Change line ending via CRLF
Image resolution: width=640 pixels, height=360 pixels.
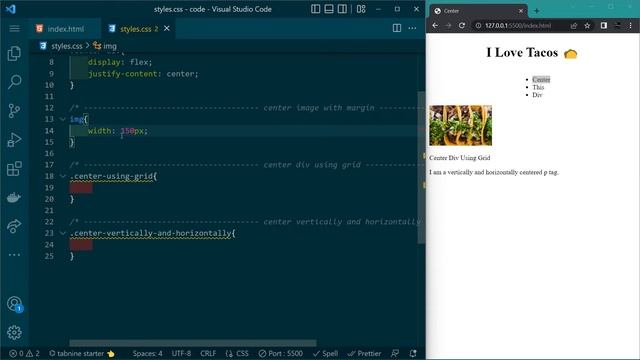pos(208,353)
